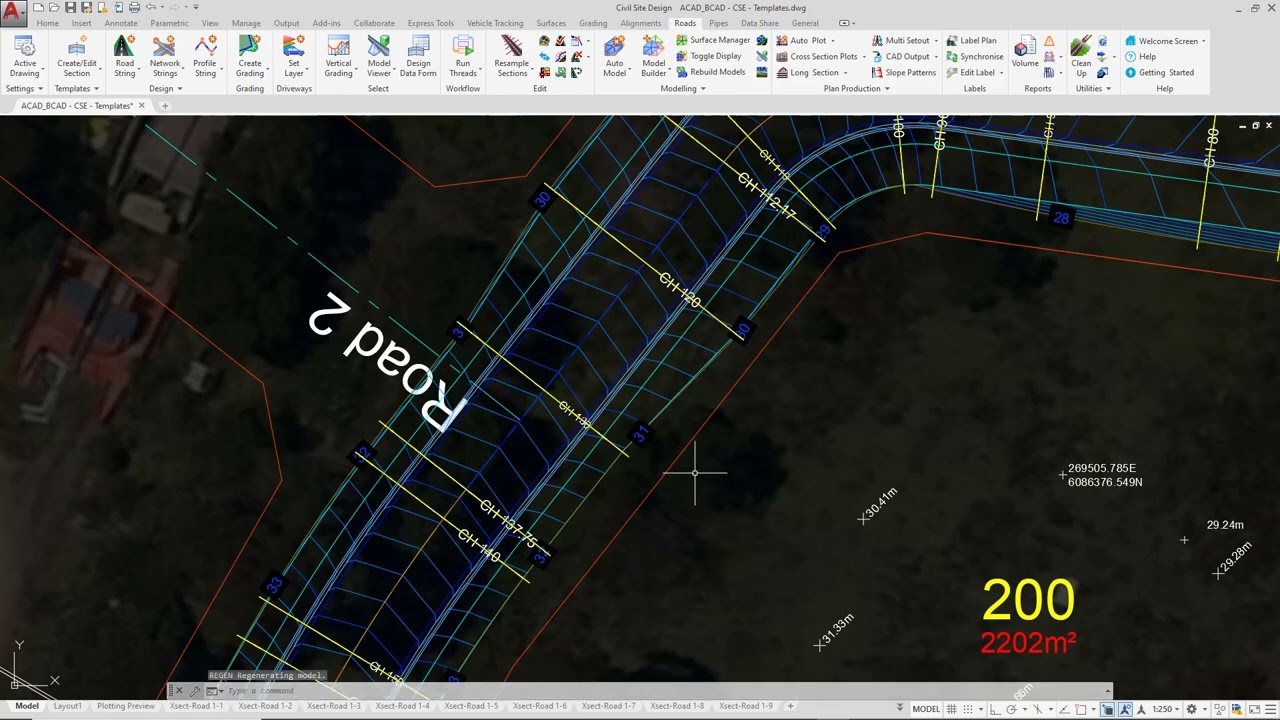Toggle annotation object visibility
This screenshot has height=720, width=1280.
click(1125, 709)
